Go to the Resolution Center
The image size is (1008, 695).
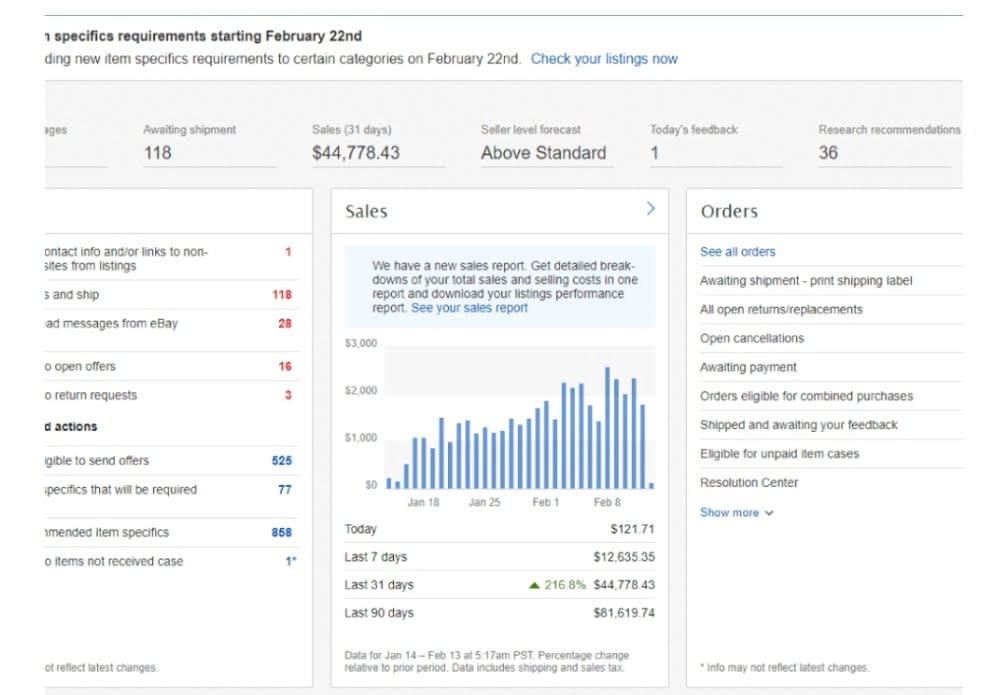[x=749, y=483]
